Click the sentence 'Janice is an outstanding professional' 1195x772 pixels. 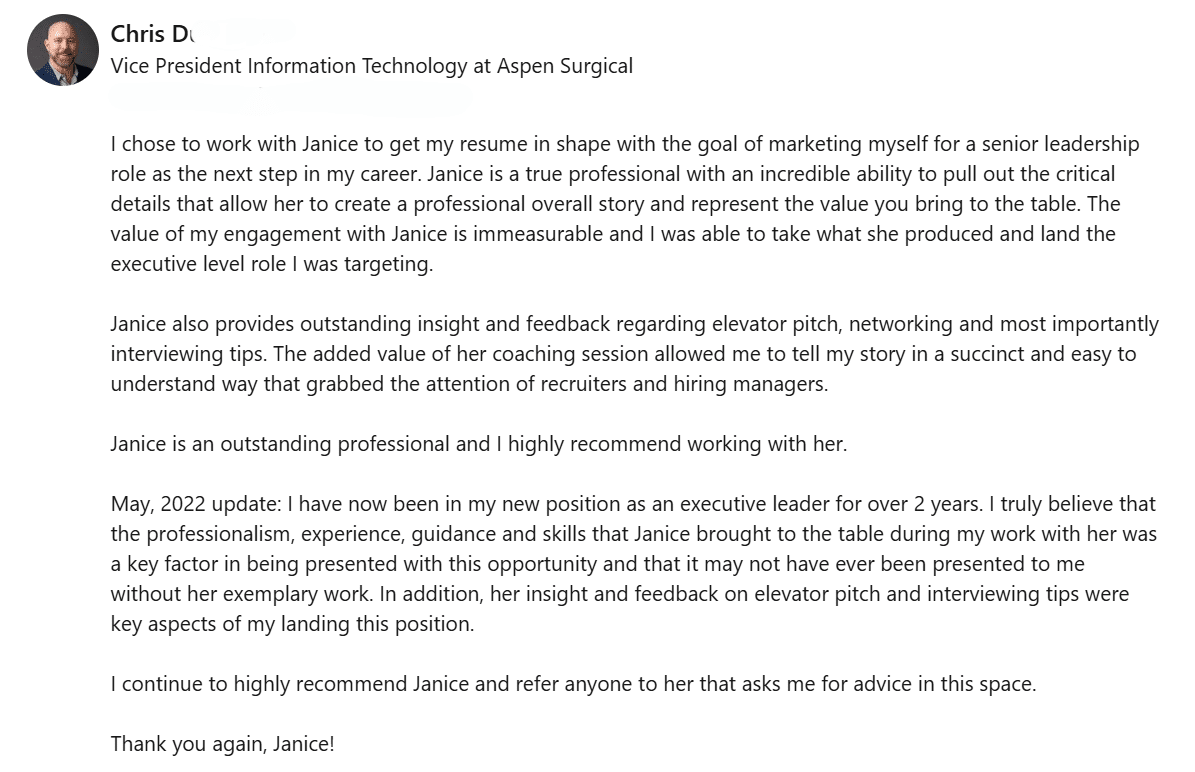click(478, 444)
